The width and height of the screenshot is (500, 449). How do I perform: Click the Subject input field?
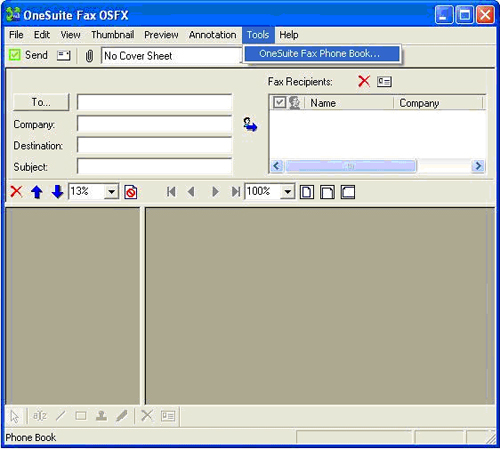[154, 166]
